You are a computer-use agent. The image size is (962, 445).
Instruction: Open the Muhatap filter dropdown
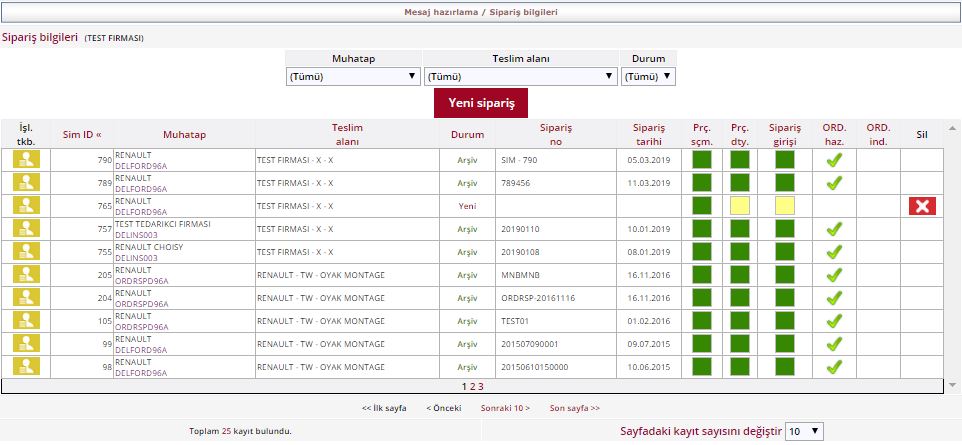point(353,76)
